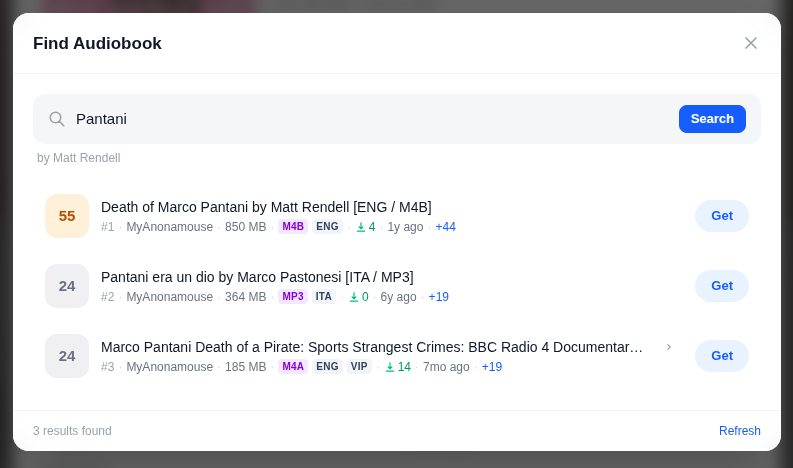Image resolution: width=793 pixels, height=468 pixels.
Task: Open the Marco Pantani Death of a Pirate title
Action: 372,347
